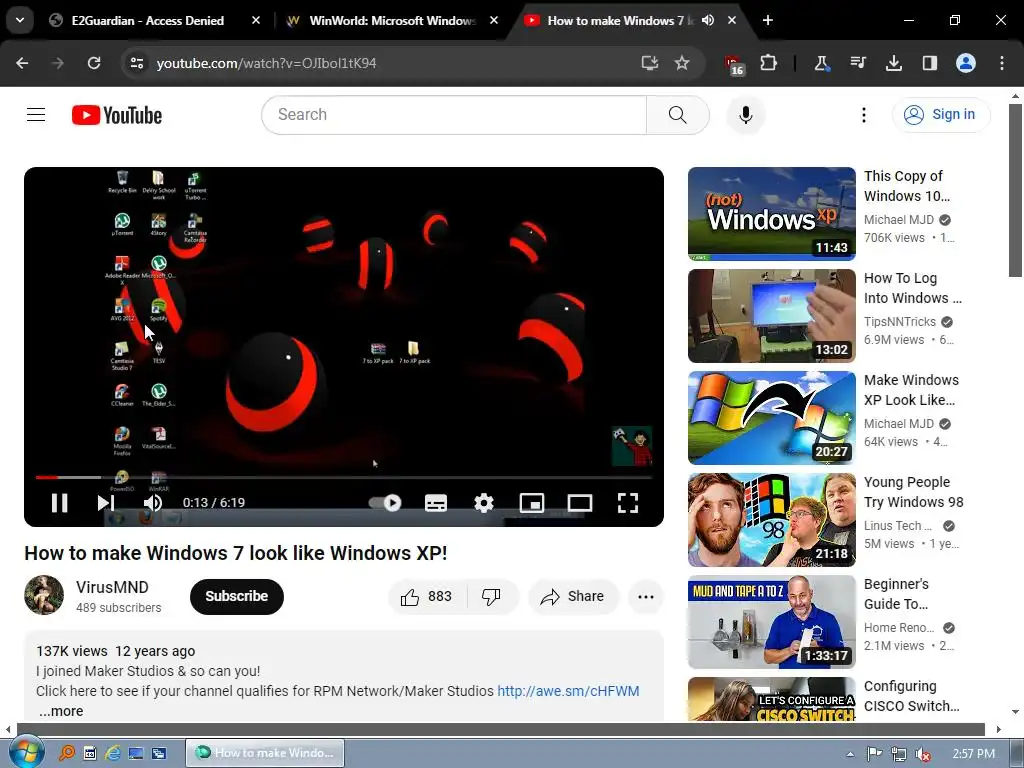The width and height of the screenshot is (1024, 768).
Task: Close the E2Guardian tab
Action: click(256, 20)
